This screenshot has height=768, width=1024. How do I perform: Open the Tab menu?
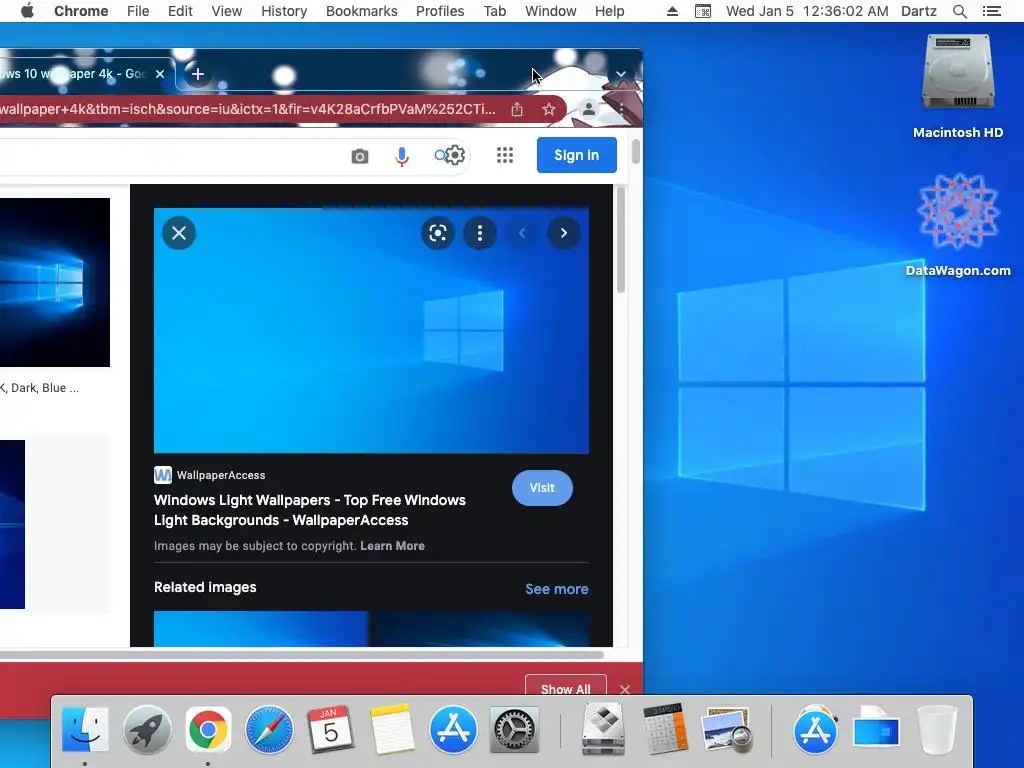[494, 11]
